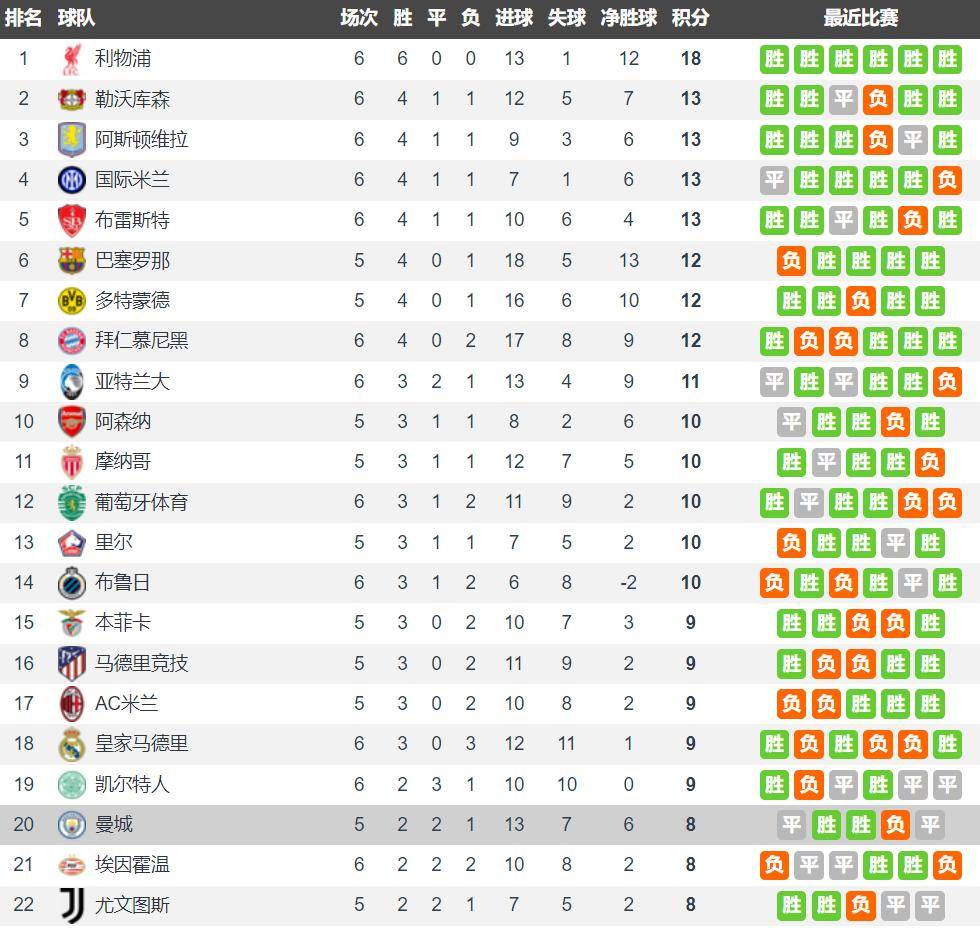Click Barcelona's orange 负 recent result badge
This screenshot has width=980, height=928.
point(791,261)
